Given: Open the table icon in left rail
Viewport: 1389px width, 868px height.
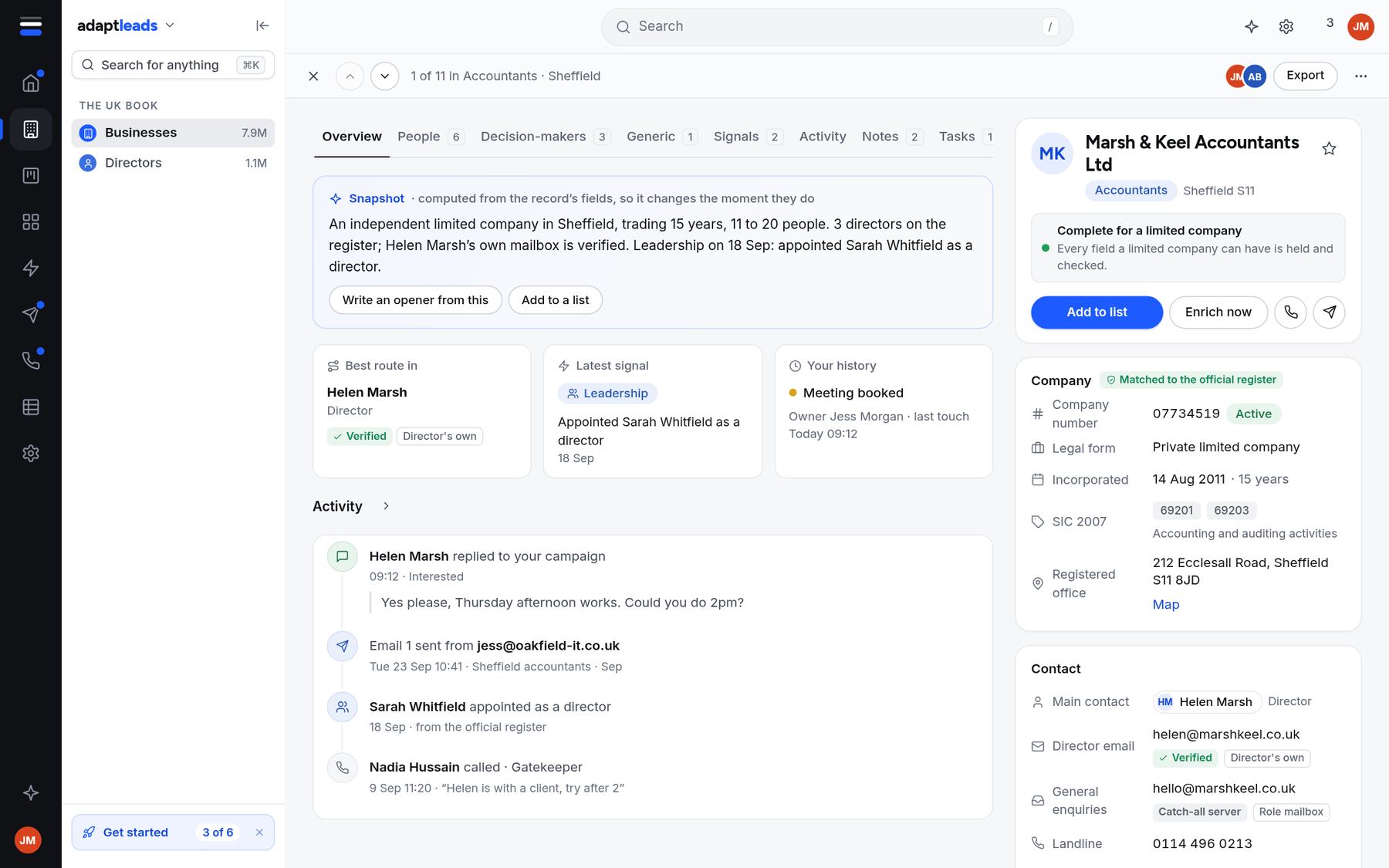Looking at the screenshot, I should tap(31, 407).
